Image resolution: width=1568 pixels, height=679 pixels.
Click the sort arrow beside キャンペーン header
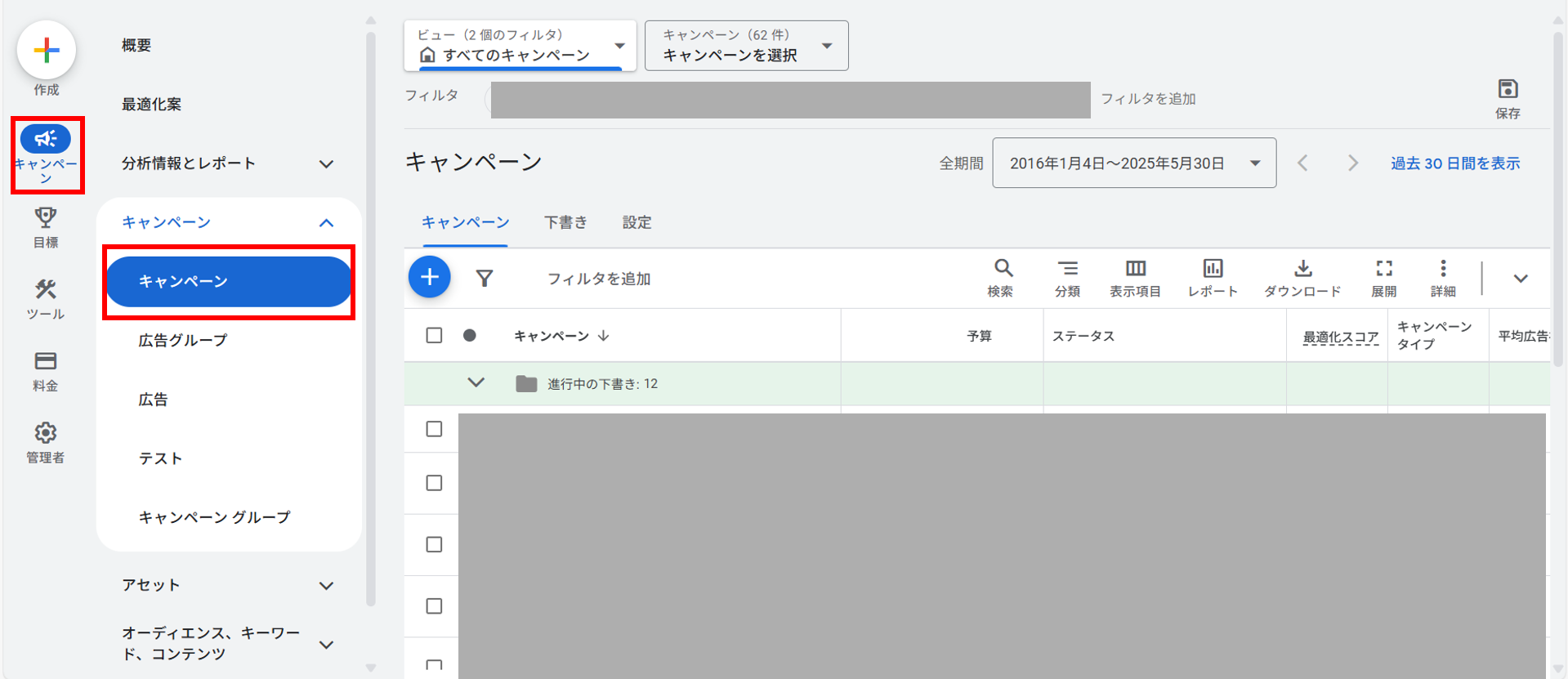click(x=604, y=336)
